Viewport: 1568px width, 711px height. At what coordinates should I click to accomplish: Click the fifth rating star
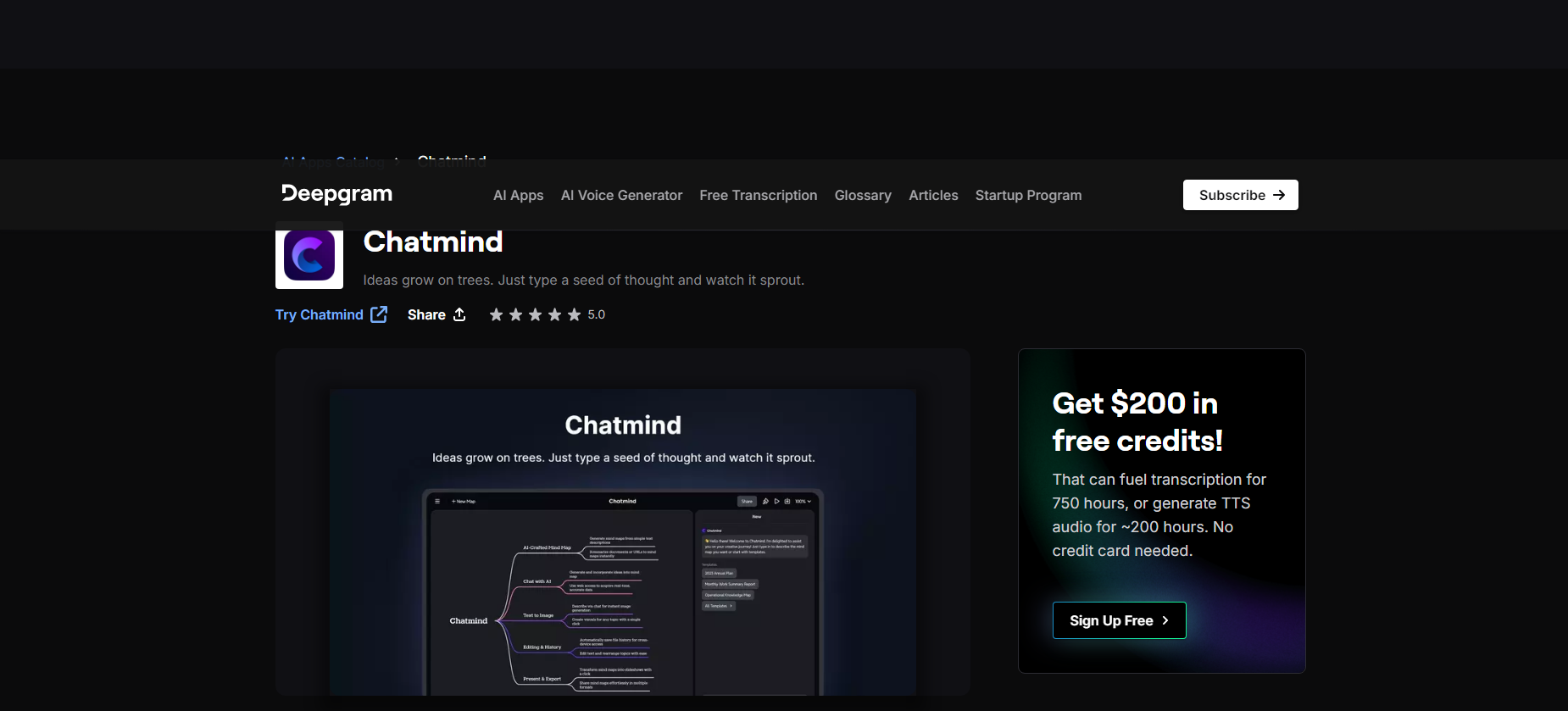[x=574, y=314]
